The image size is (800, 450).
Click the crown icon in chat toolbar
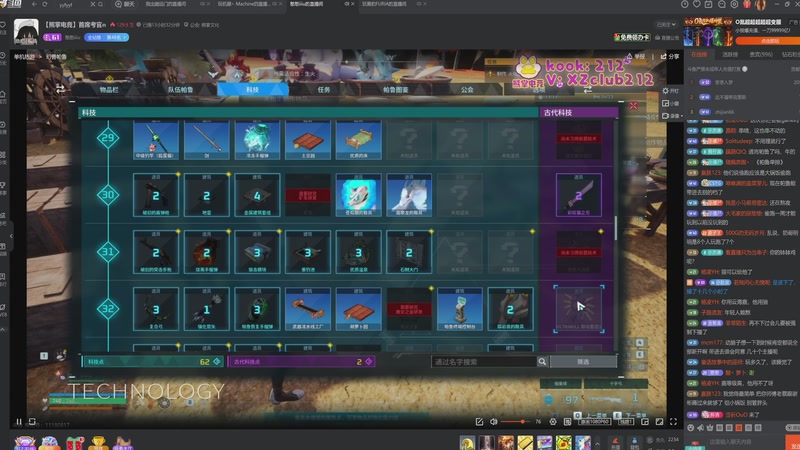[x=710, y=428]
